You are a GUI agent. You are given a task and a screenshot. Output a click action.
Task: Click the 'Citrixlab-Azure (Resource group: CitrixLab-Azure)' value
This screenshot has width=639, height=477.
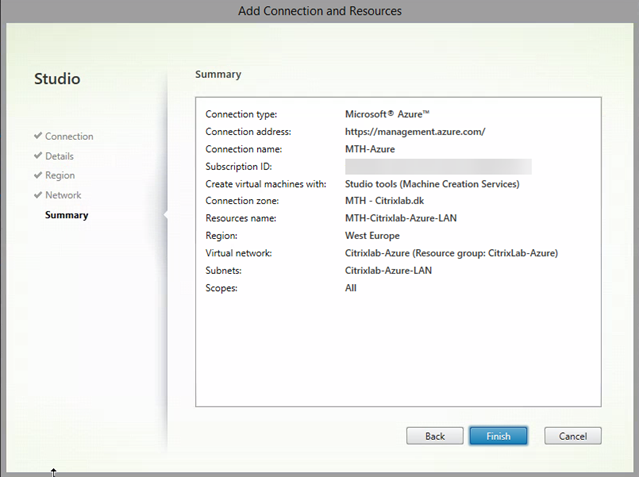pos(451,253)
